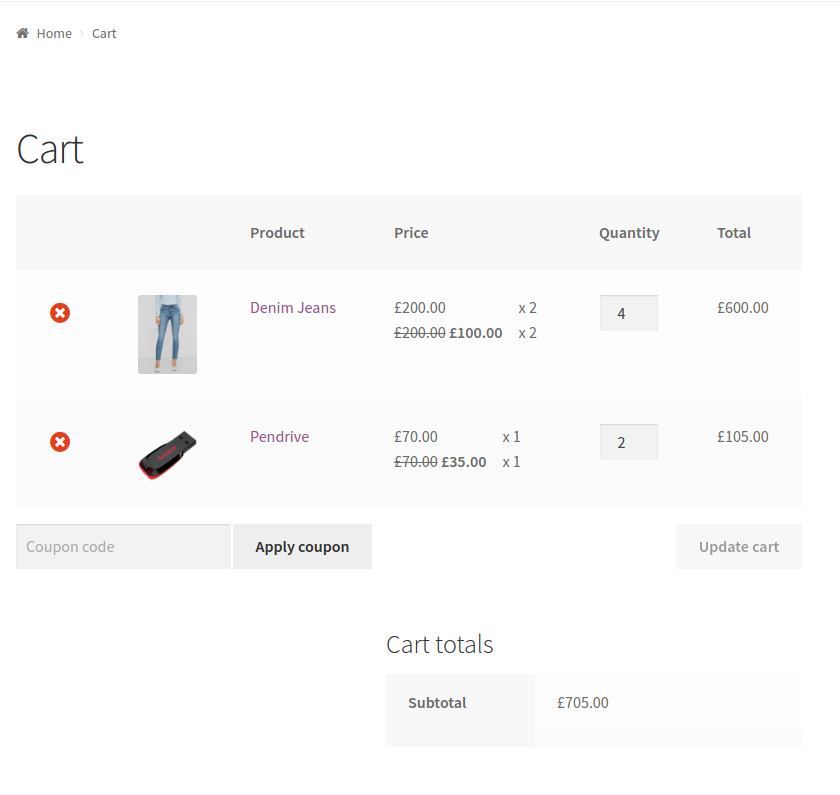
Task: Open the Denim Jeans product link
Action: (293, 308)
